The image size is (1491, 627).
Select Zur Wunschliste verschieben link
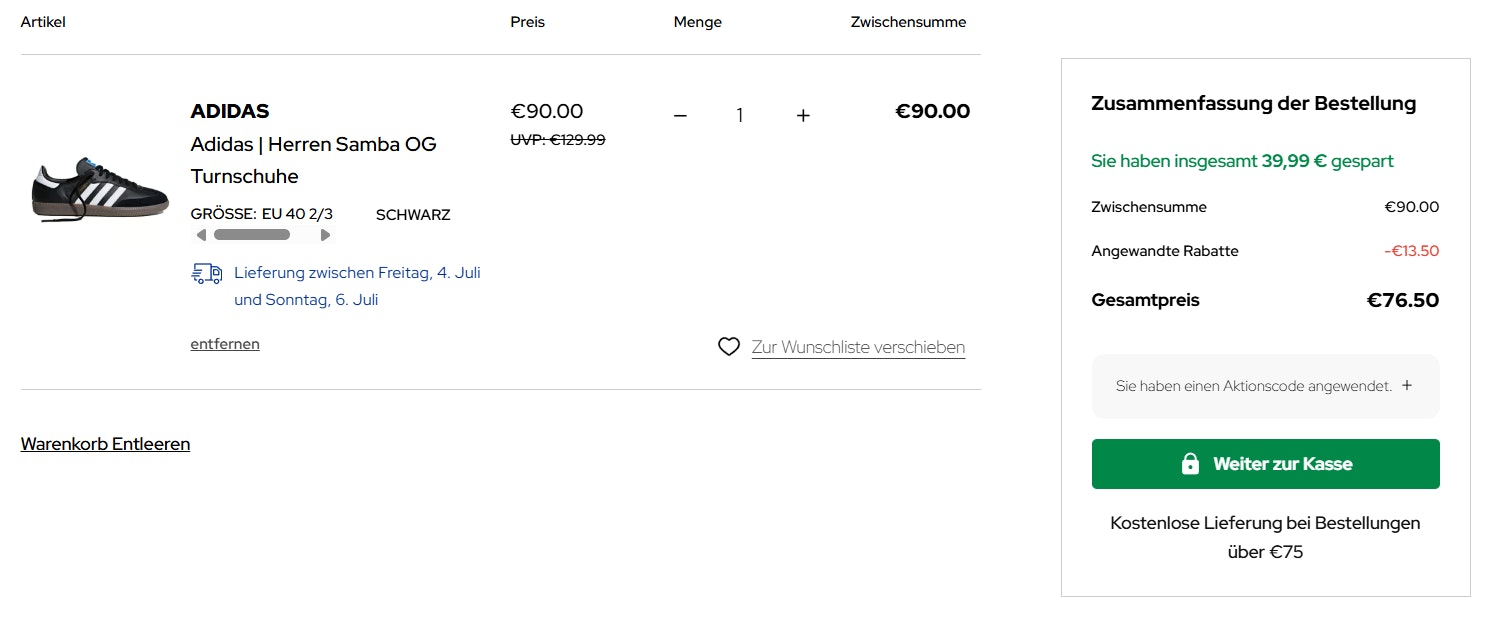[858, 347]
